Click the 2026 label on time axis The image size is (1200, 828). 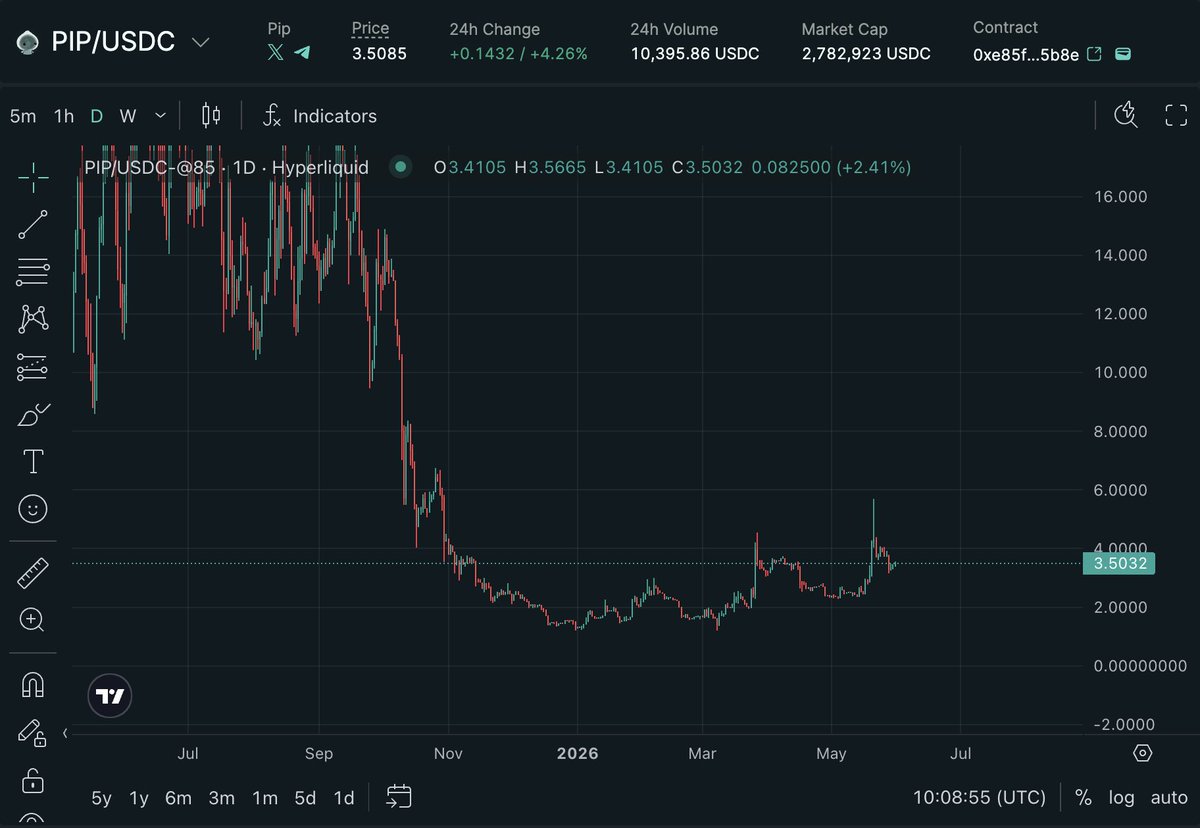(x=577, y=753)
